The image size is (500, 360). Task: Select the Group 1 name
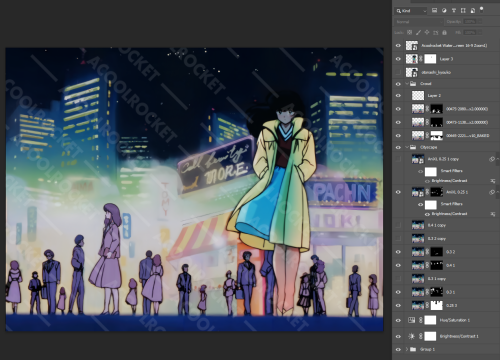(427, 349)
